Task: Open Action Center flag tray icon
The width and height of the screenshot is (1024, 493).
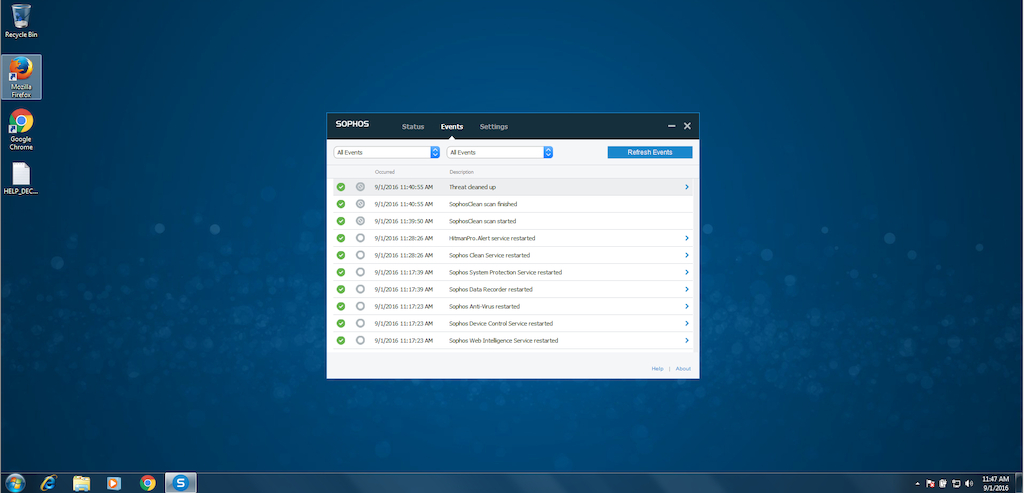Action: (x=930, y=484)
